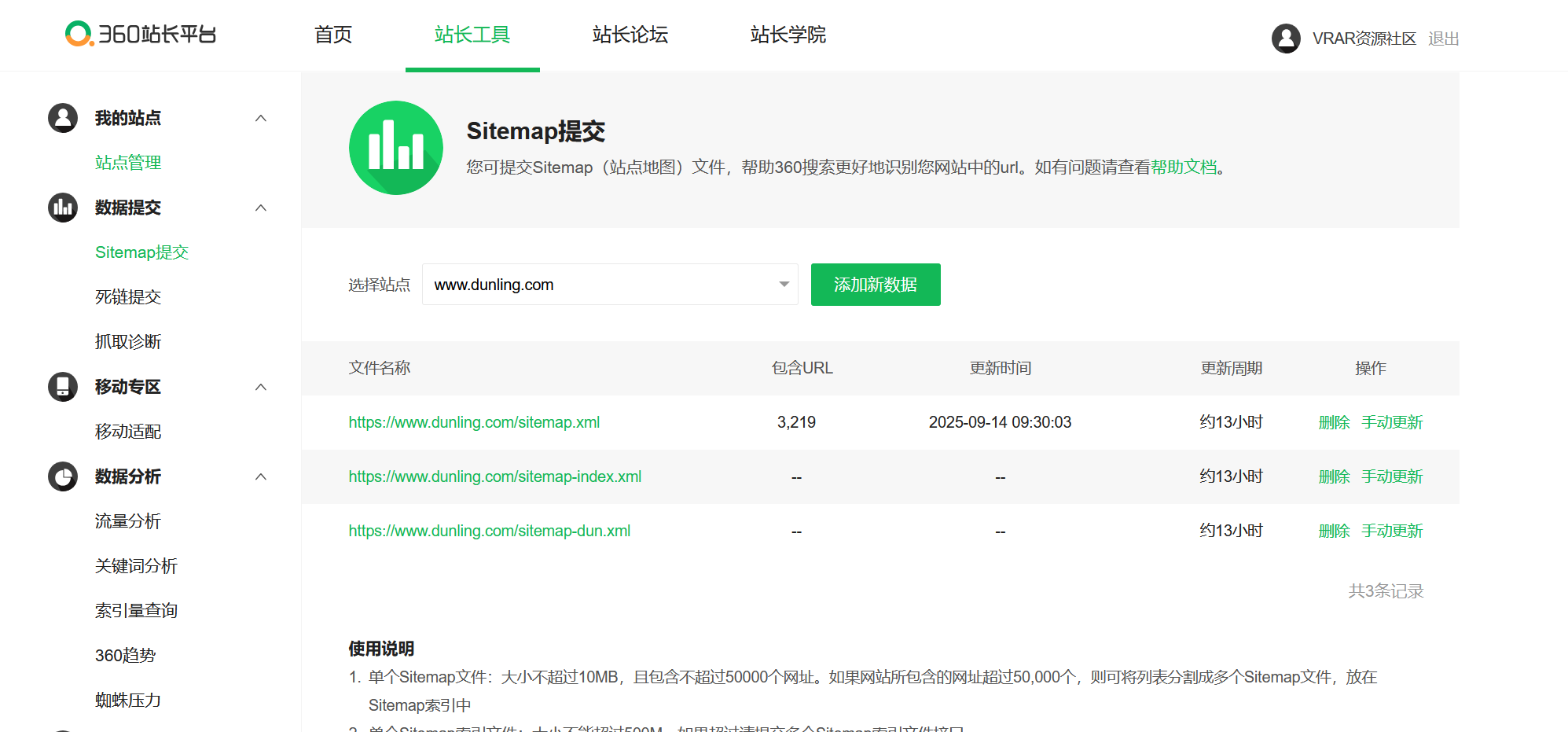Open the 选择站点 dropdown showing www.dunling.com
This screenshot has height=732, width=1568.
tap(610, 285)
